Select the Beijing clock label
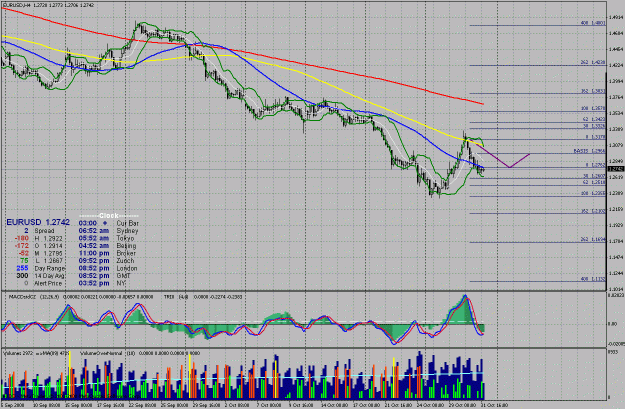 point(126,246)
